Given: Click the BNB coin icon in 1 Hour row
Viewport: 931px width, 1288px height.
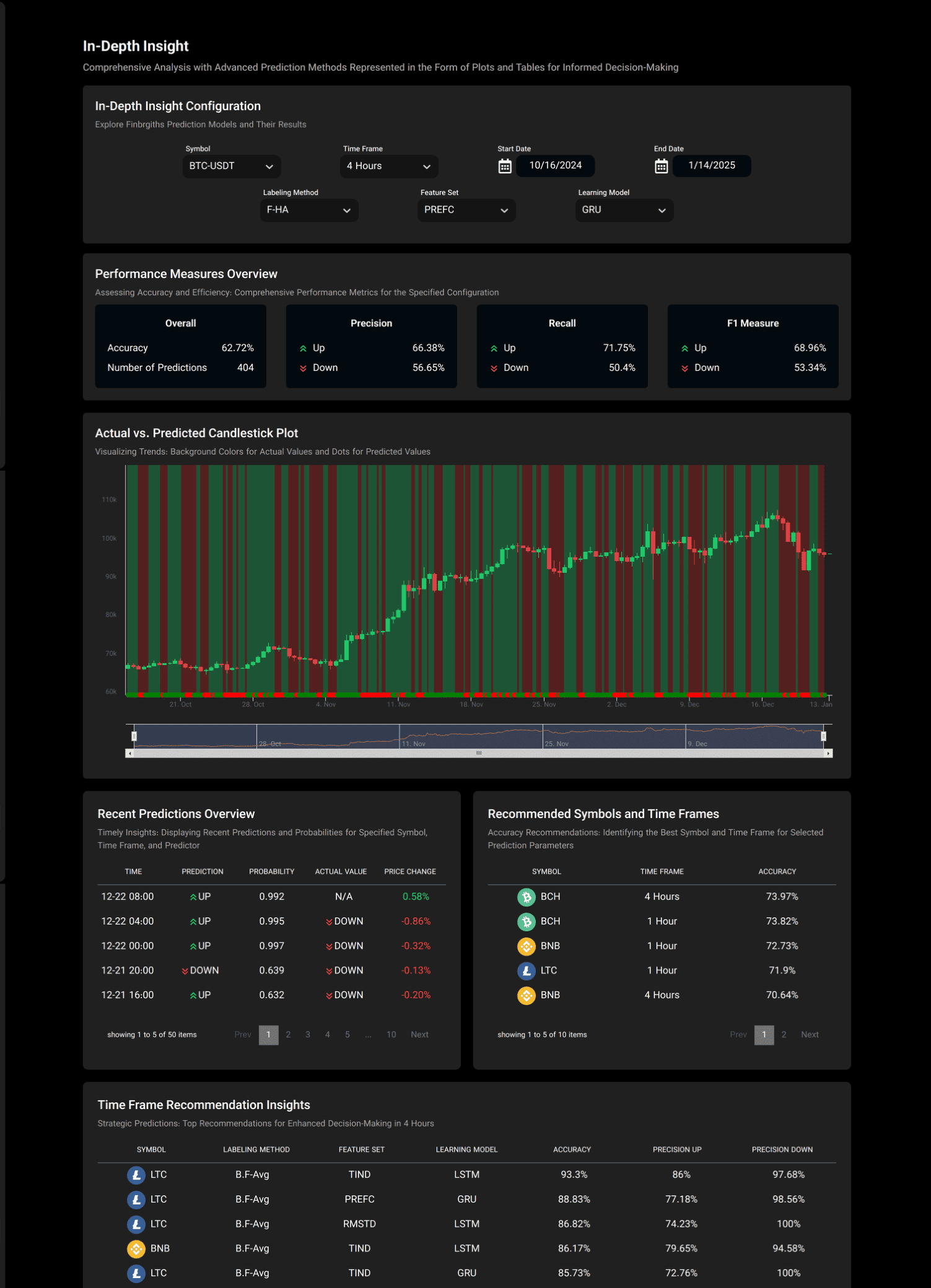Looking at the screenshot, I should (x=526, y=946).
